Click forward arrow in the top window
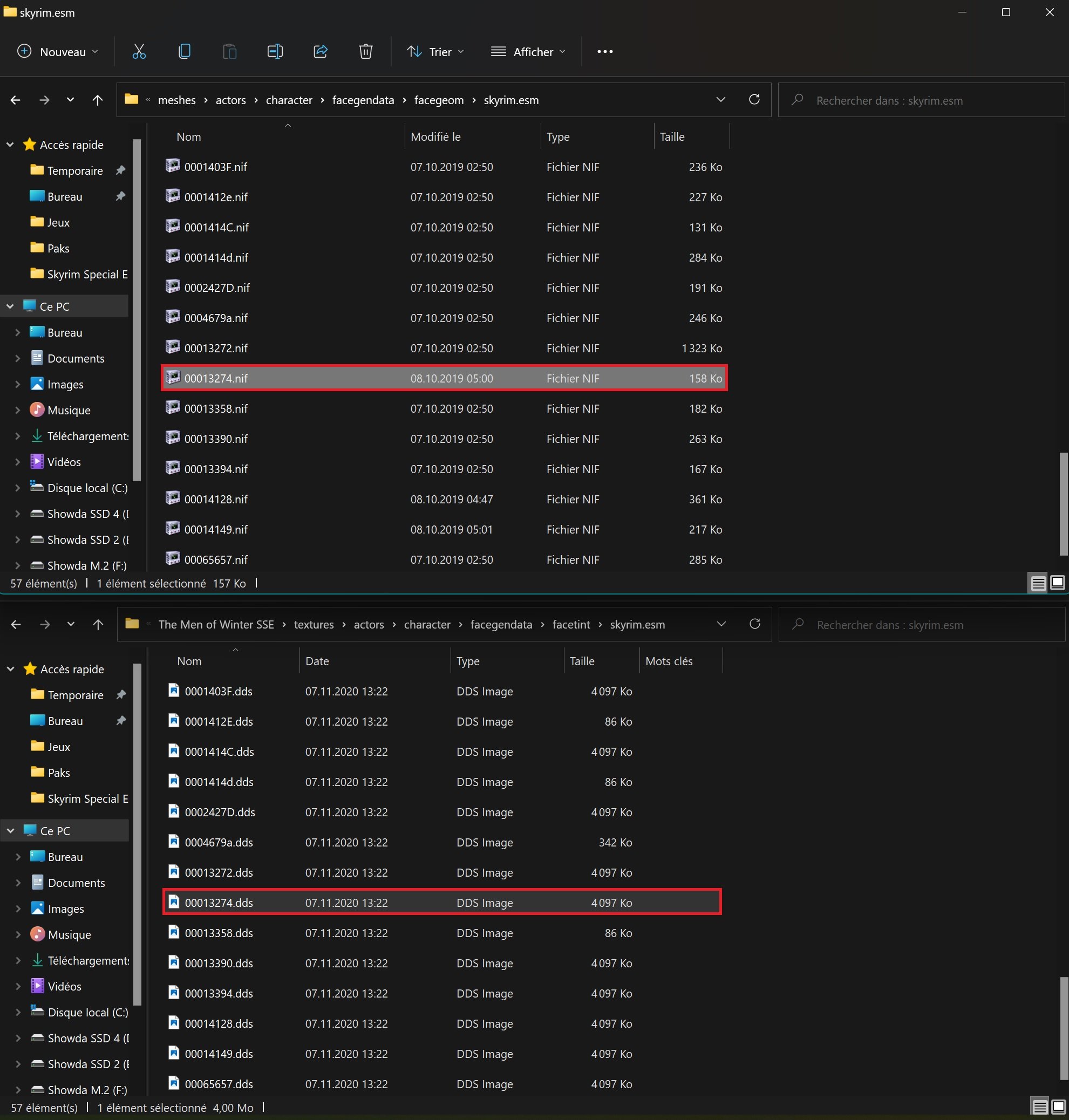The image size is (1069, 1120). point(44,100)
